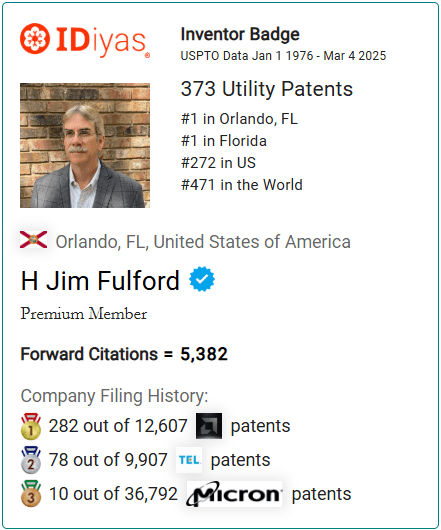Click the Micron company logo
This screenshot has width=441, height=530.
(x=234, y=494)
